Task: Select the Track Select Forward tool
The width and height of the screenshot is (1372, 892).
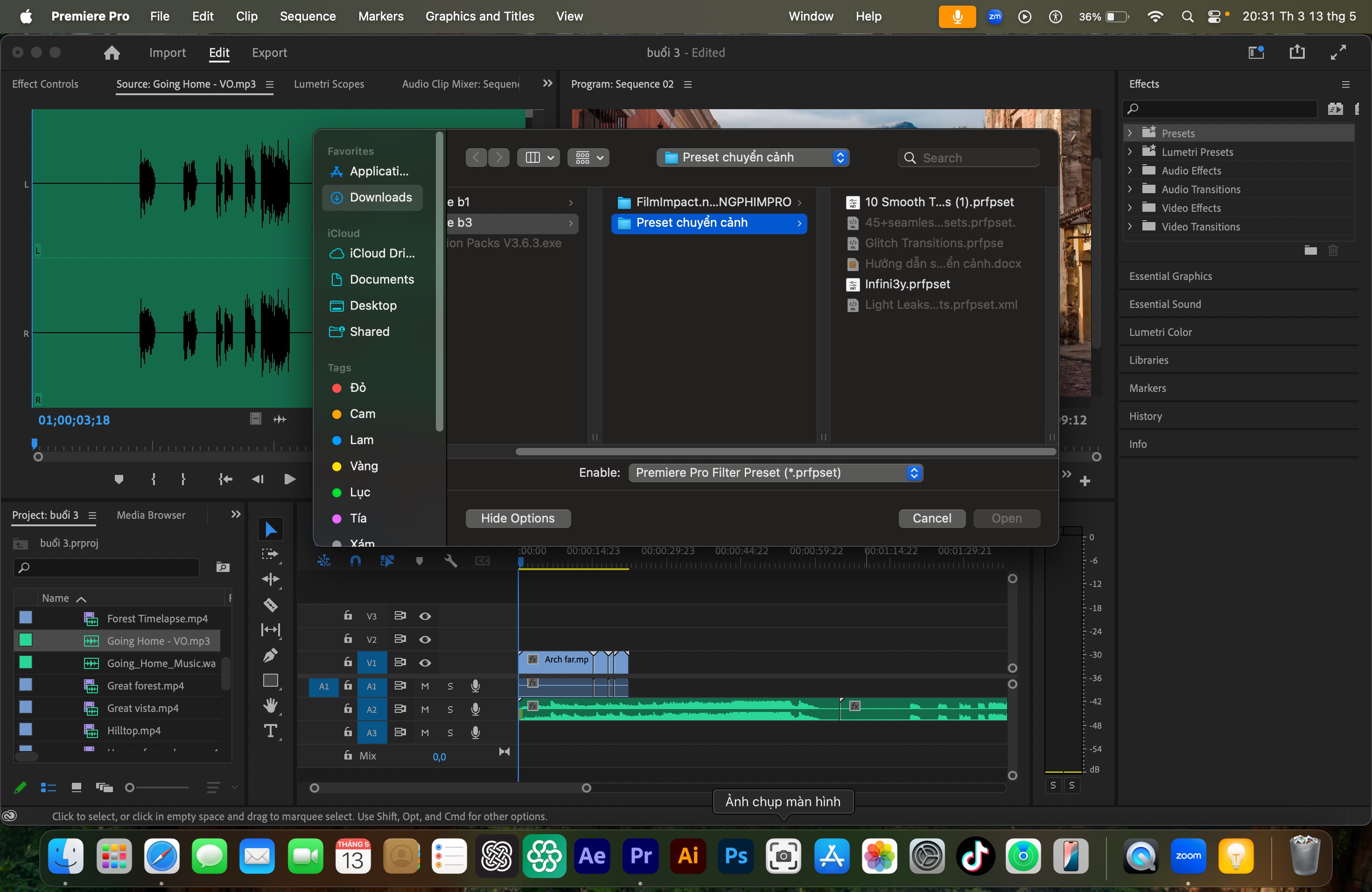Action: [270, 554]
